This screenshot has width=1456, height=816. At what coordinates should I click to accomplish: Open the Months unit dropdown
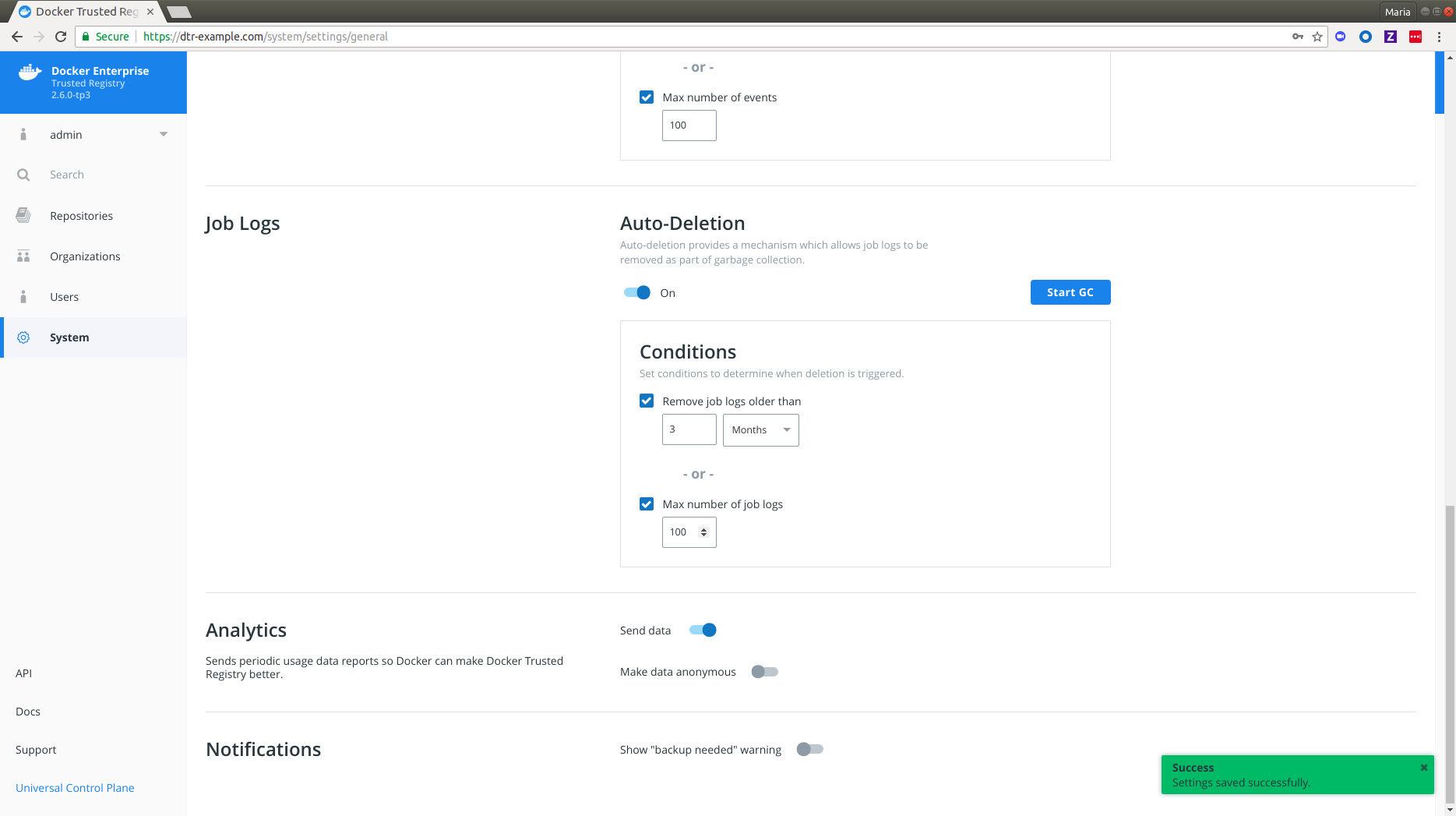pos(760,430)
